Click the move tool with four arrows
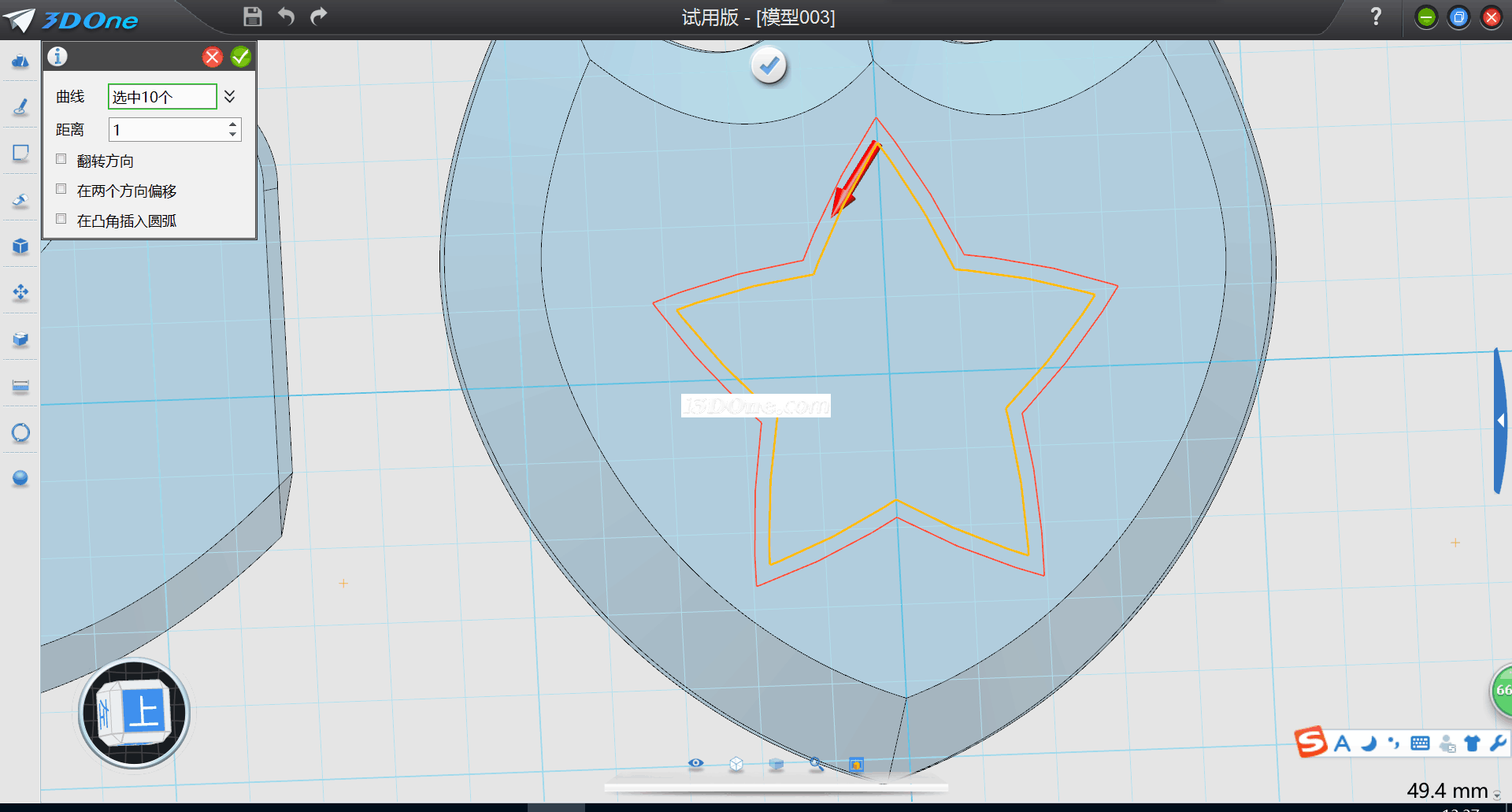Image resolution: width=1512 pixels, height=812 pixels. [20, 293]
